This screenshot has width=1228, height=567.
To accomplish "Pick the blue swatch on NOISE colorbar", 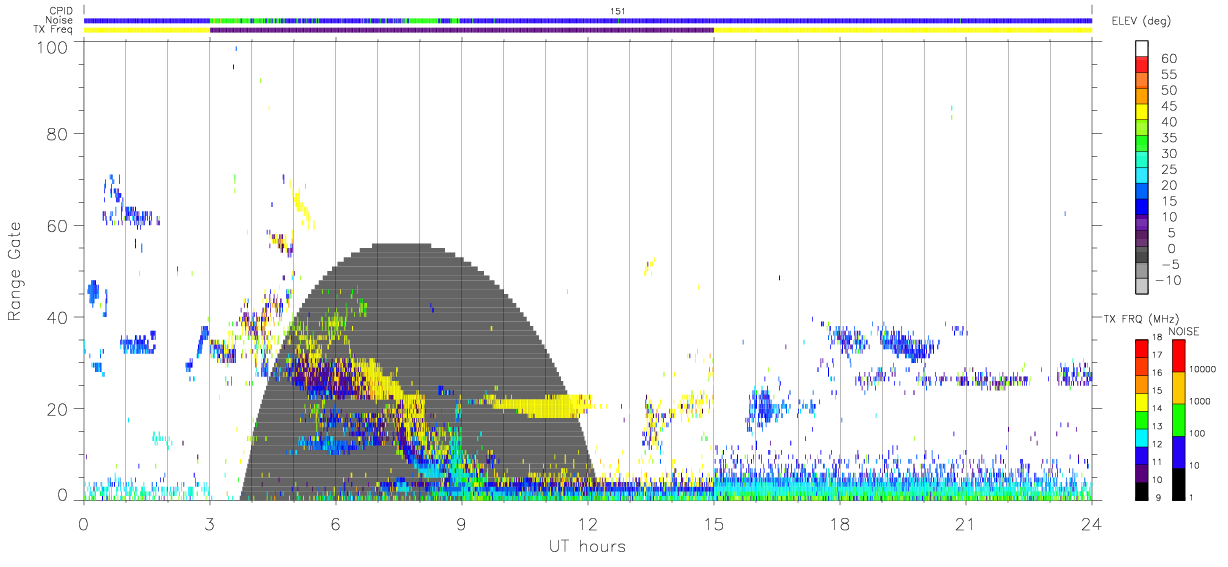I will (1179, 451).
